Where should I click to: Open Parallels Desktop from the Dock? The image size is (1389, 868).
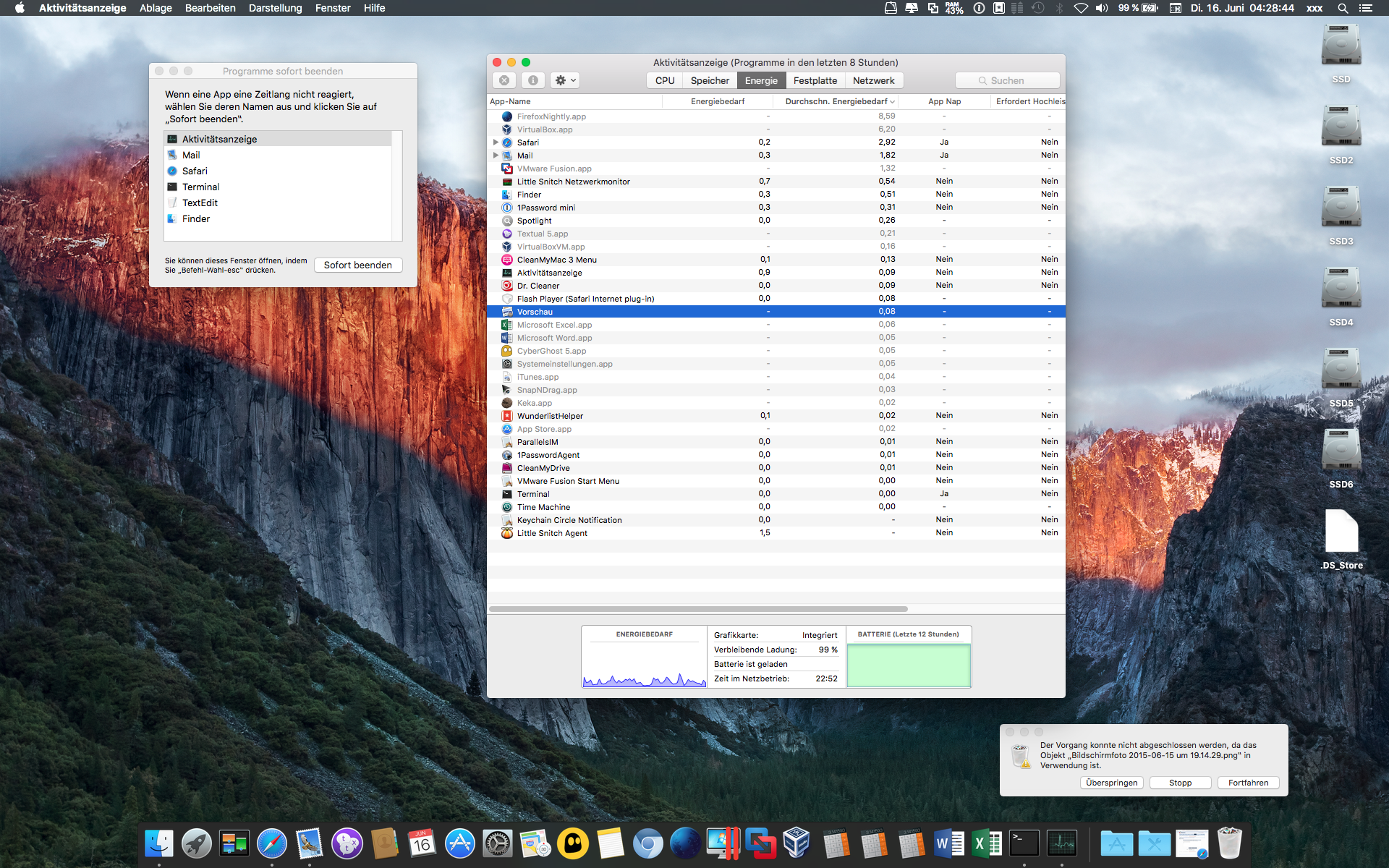pyautogui.click(x=723, y=843)
